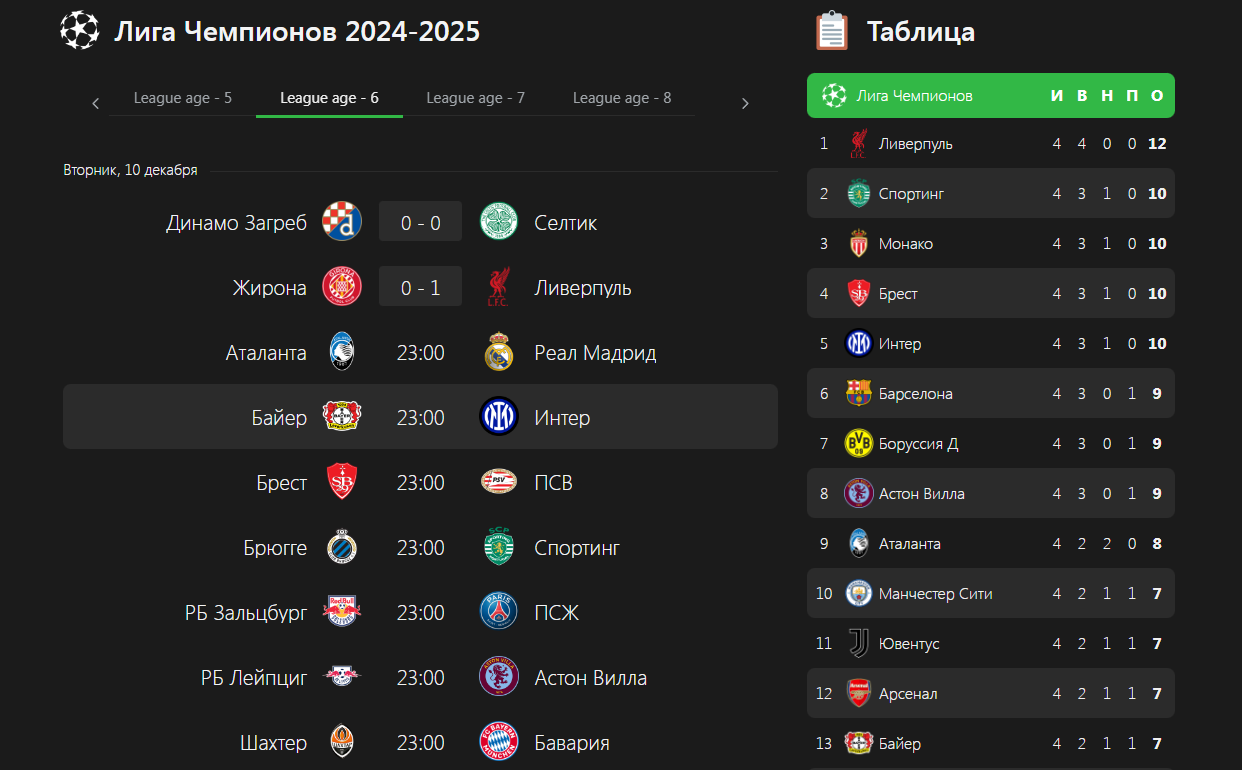Click the PSG crest next to ПСЖ
The image size is (1242, 770).
click(x=499, y=612)
